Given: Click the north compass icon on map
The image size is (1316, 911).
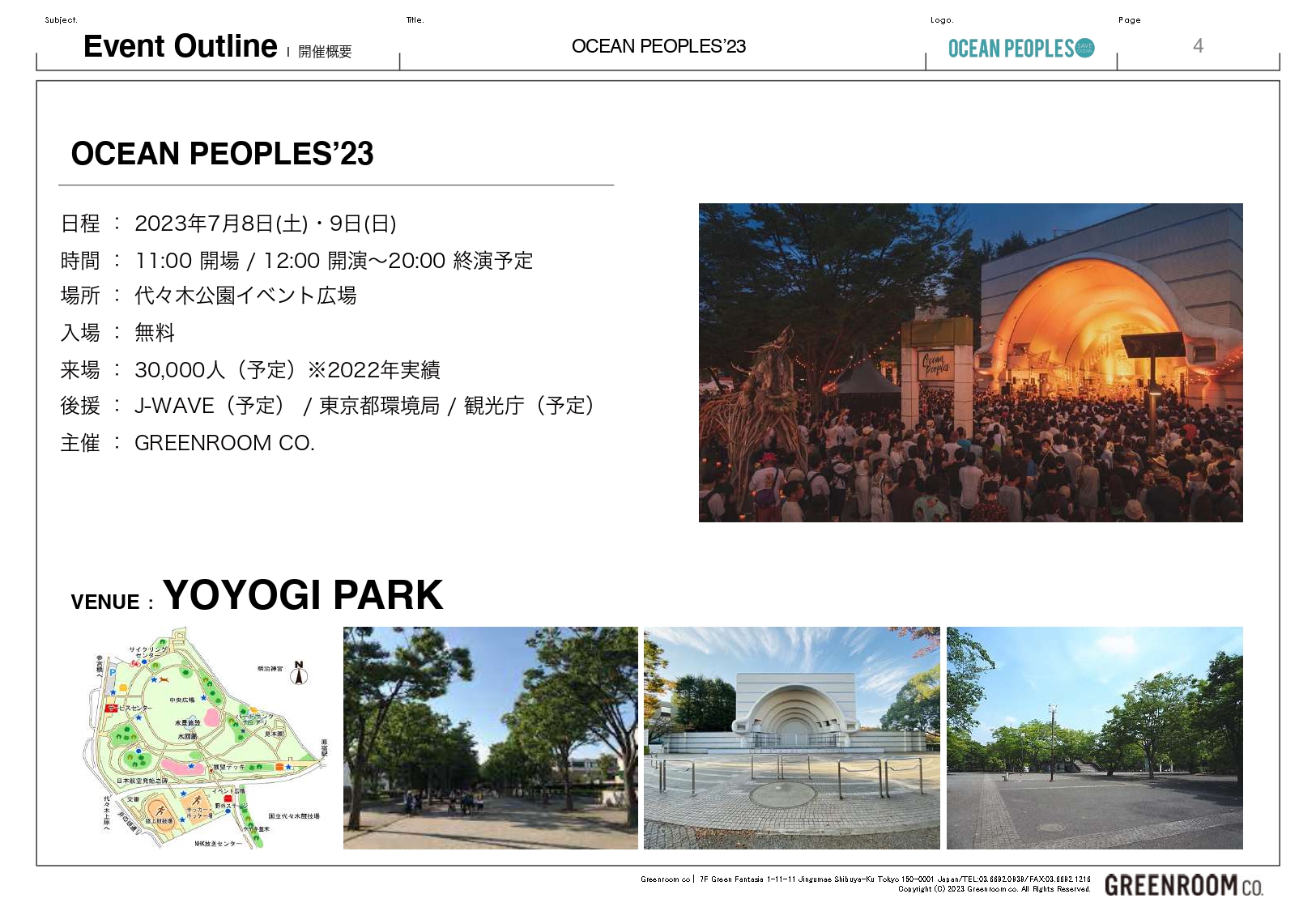Looking at the screenshot, I should tap(299, 673).
